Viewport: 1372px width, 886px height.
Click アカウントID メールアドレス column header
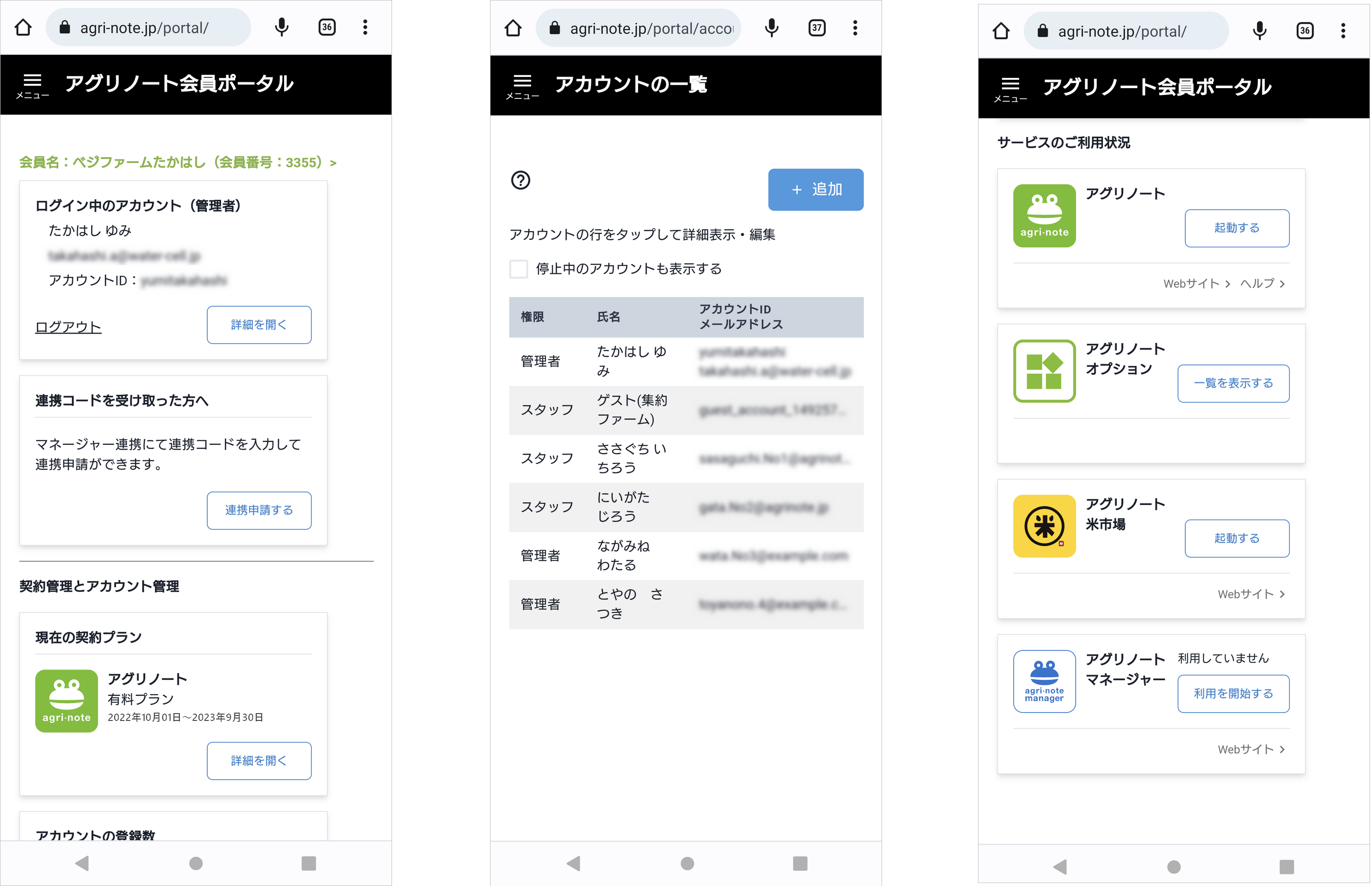pos(741,316)
